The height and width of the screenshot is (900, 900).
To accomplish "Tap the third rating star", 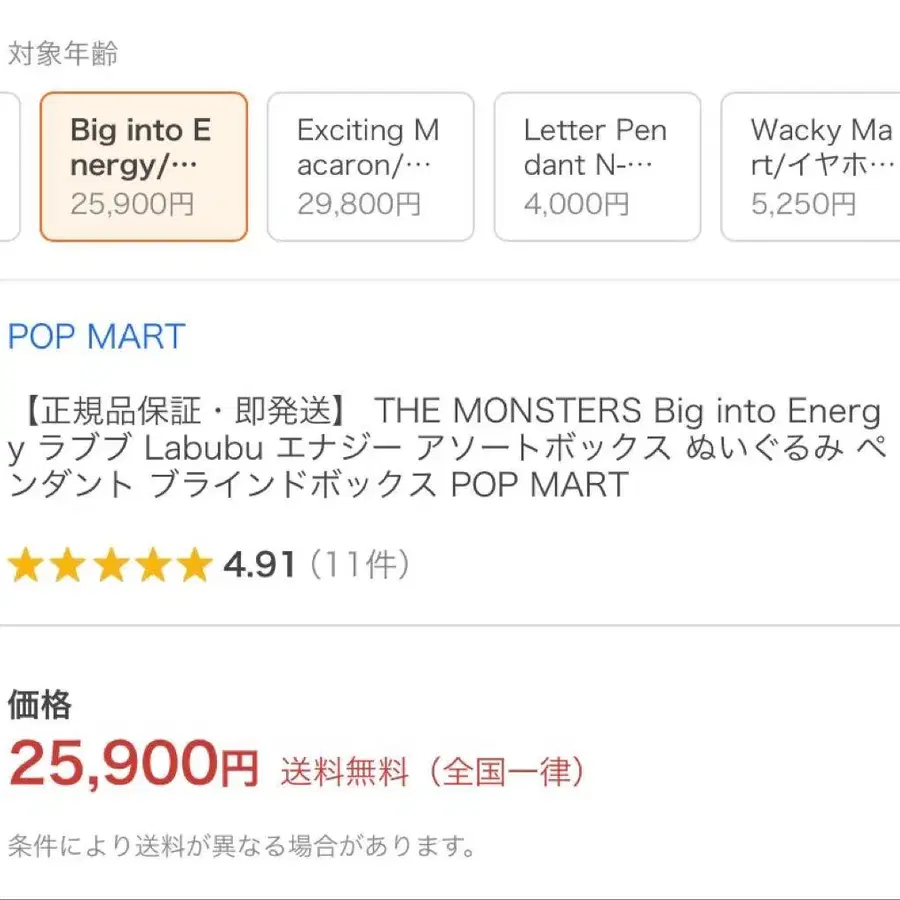I will (110, 566).
